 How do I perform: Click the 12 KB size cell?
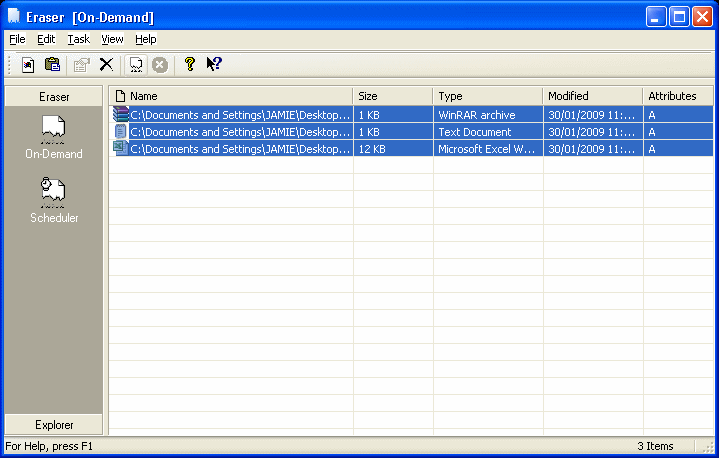point(372,149)
